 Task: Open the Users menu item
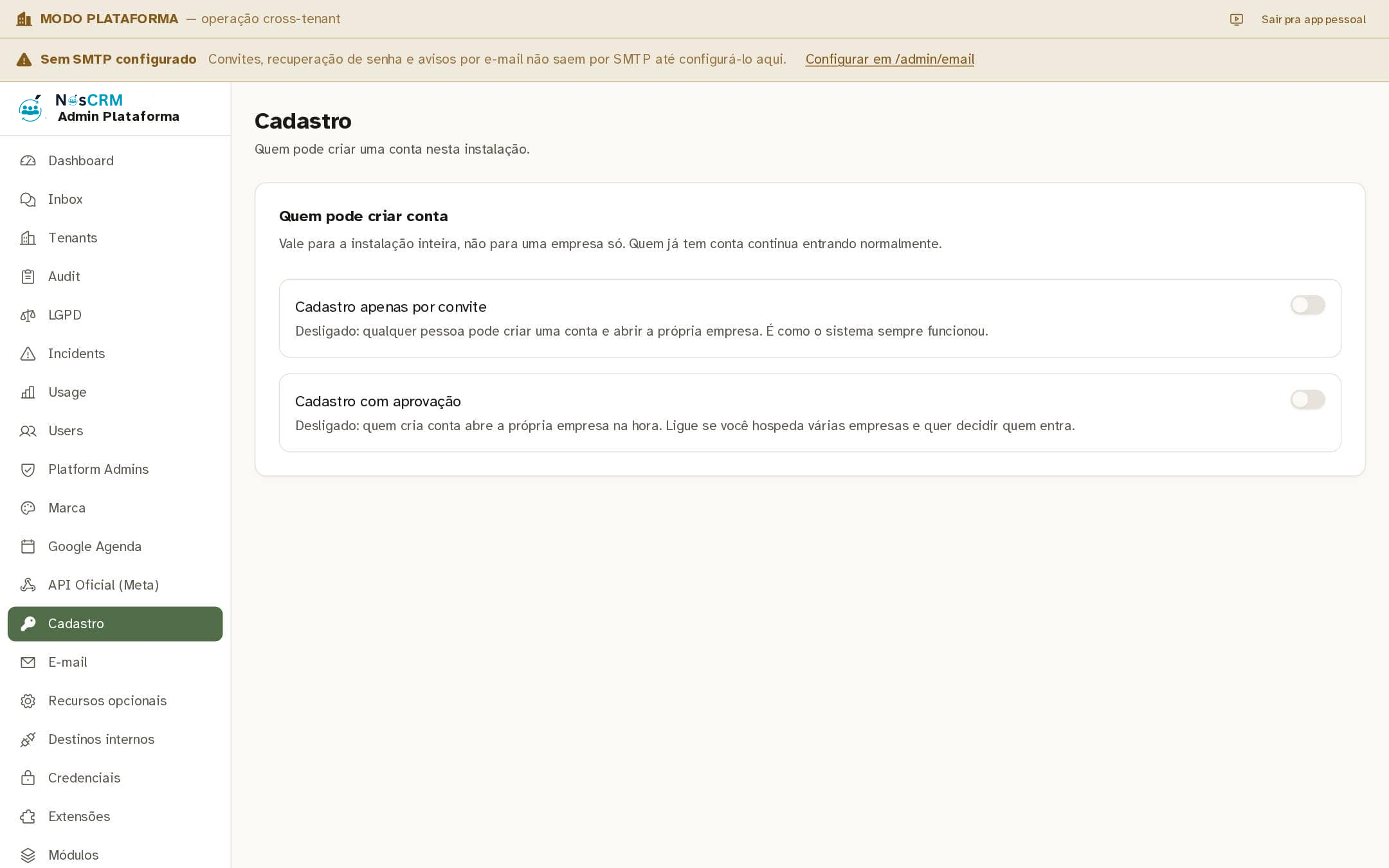[115, 431]
